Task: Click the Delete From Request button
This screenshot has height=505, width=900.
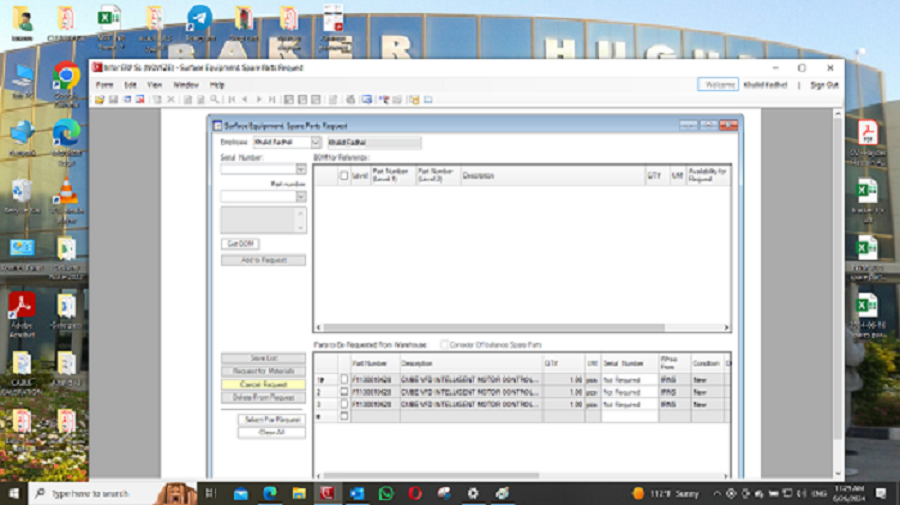Action: (263, 398)
